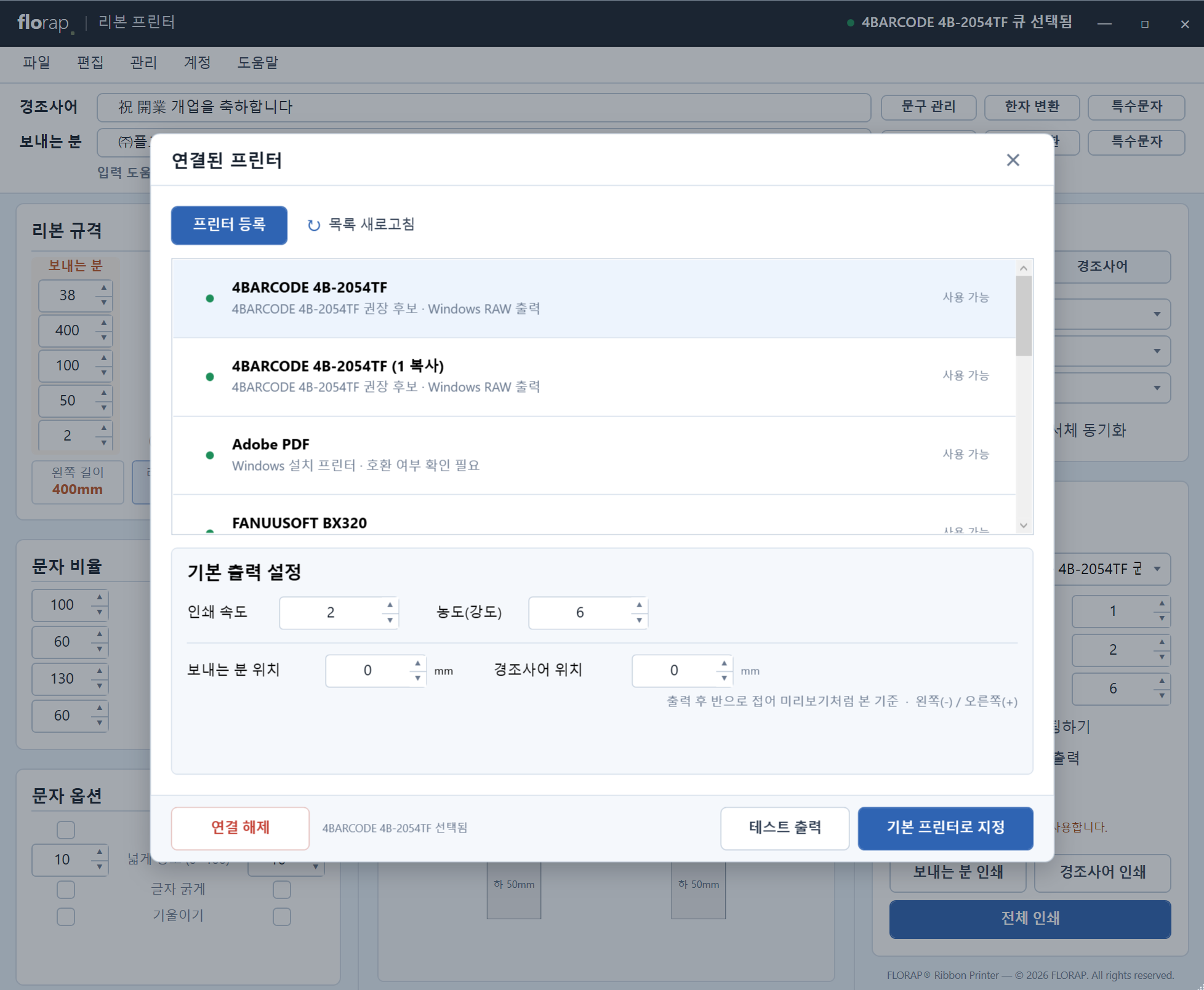Click the 프린터 등록 button
This screenshot has width=1204, height=990.
229,225
